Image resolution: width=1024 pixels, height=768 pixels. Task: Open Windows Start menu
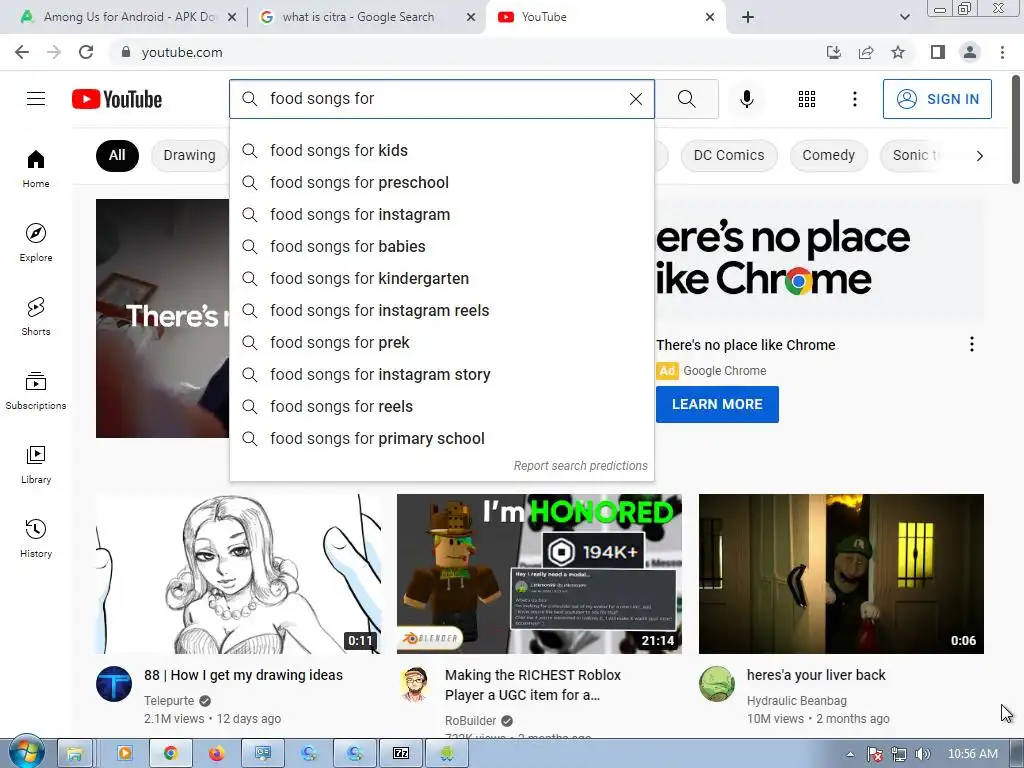pyautogui.click(x=26, y=753)
